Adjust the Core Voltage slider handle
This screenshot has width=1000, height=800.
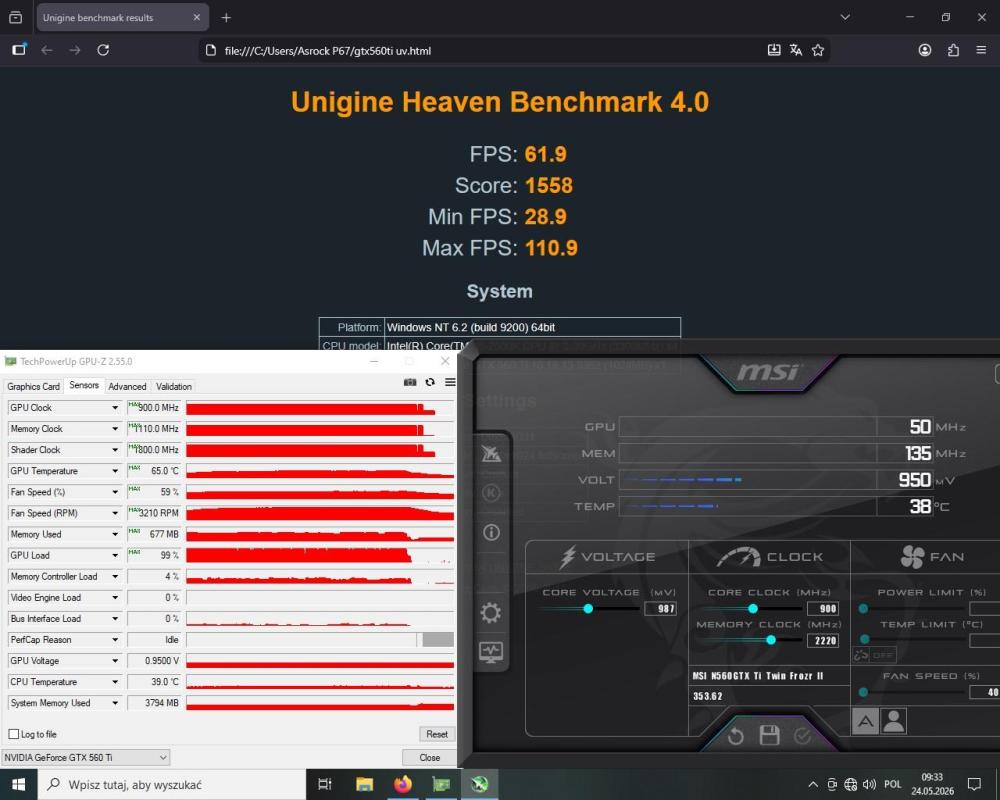(588, 609)
